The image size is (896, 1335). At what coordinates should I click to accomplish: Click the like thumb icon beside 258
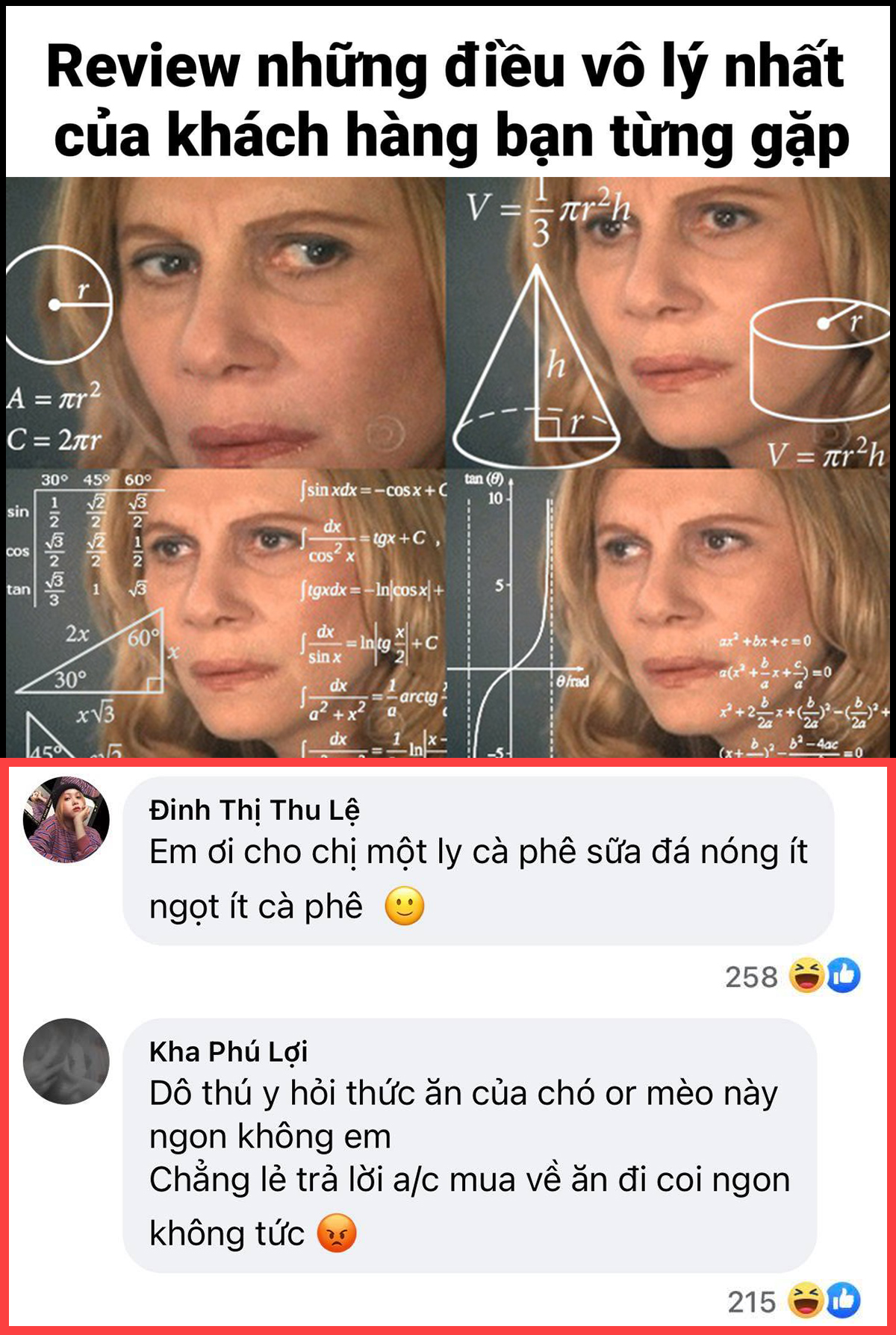coord(844,976)
